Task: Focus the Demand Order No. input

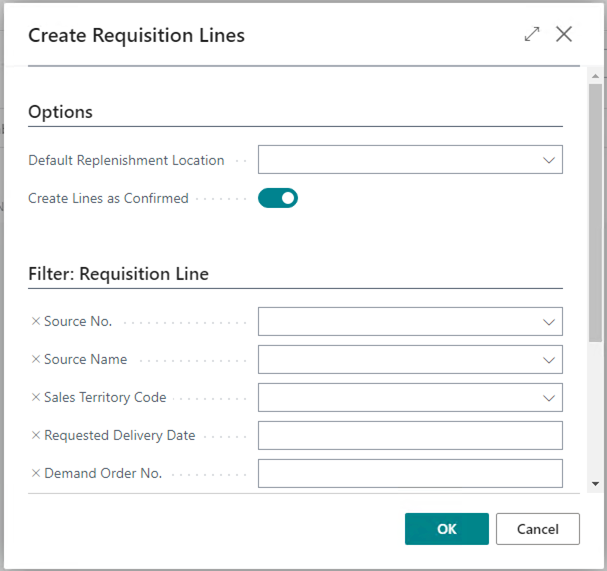Action: (x=410, y=474)
